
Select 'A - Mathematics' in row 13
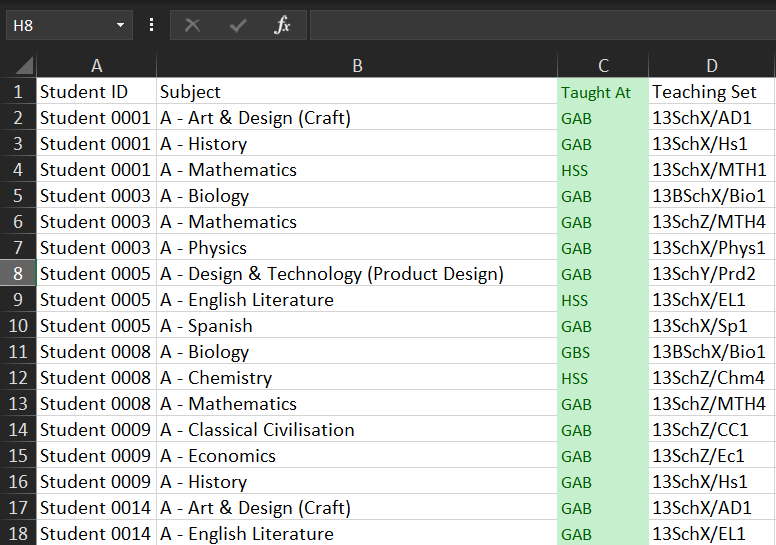pyautogui.click(x=357, y=403)
